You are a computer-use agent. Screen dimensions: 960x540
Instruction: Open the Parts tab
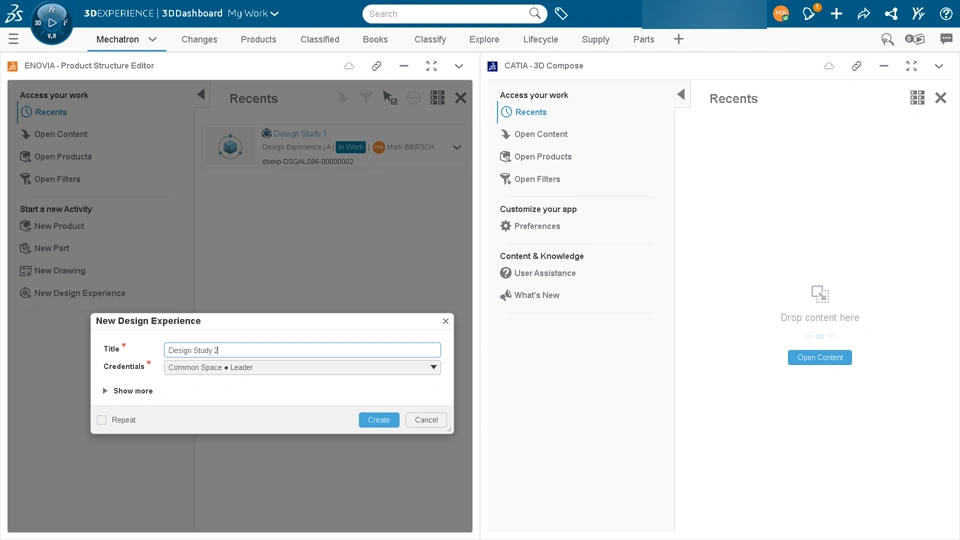point(643,39)
